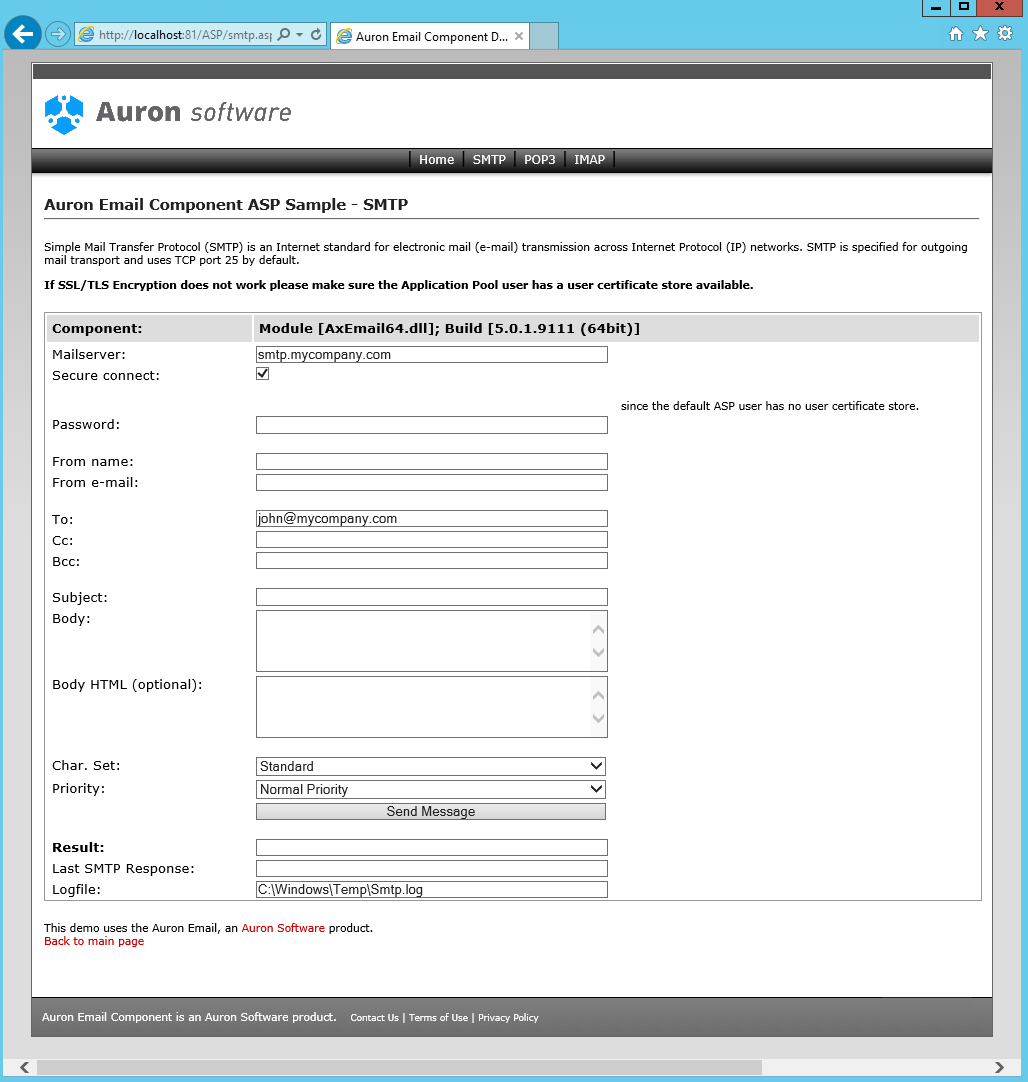The height and width of the screenshot is (1082, 1028).
Task: Open the address bar search dropdown arrow
Action: [299, 35]
